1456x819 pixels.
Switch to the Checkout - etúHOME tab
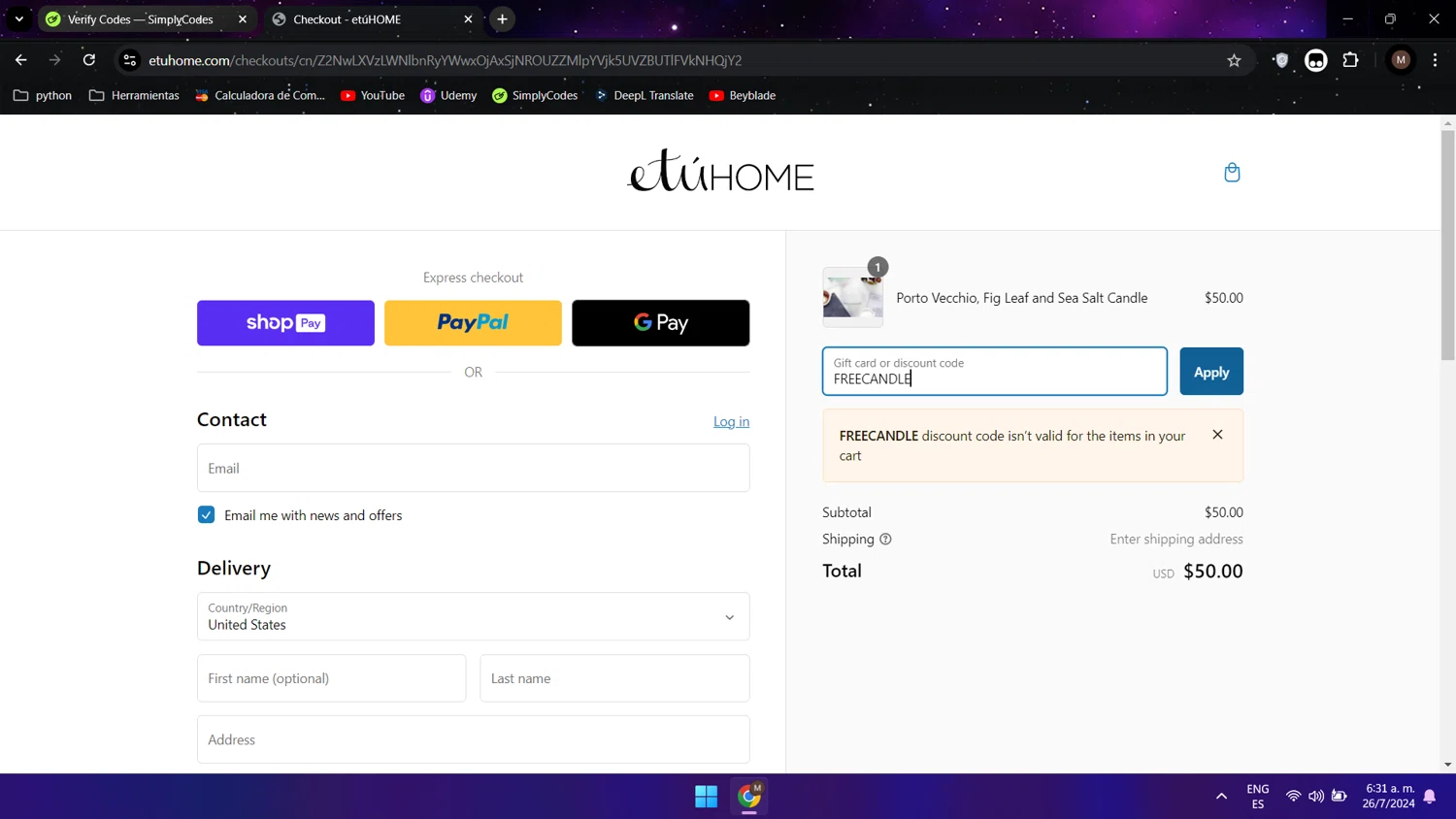point(371,19)
